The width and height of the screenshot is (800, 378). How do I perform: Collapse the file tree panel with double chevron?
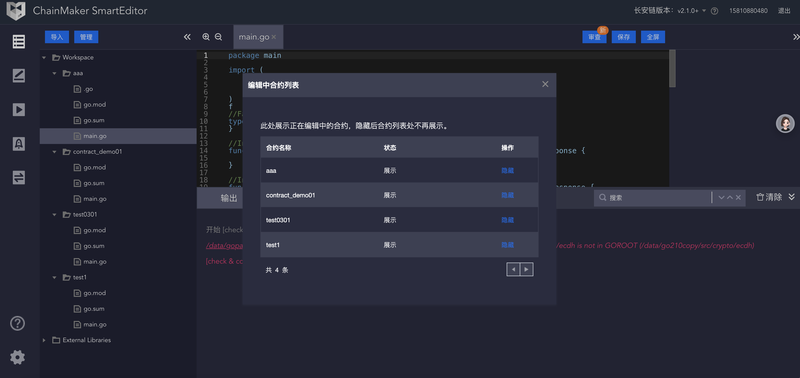187,37
